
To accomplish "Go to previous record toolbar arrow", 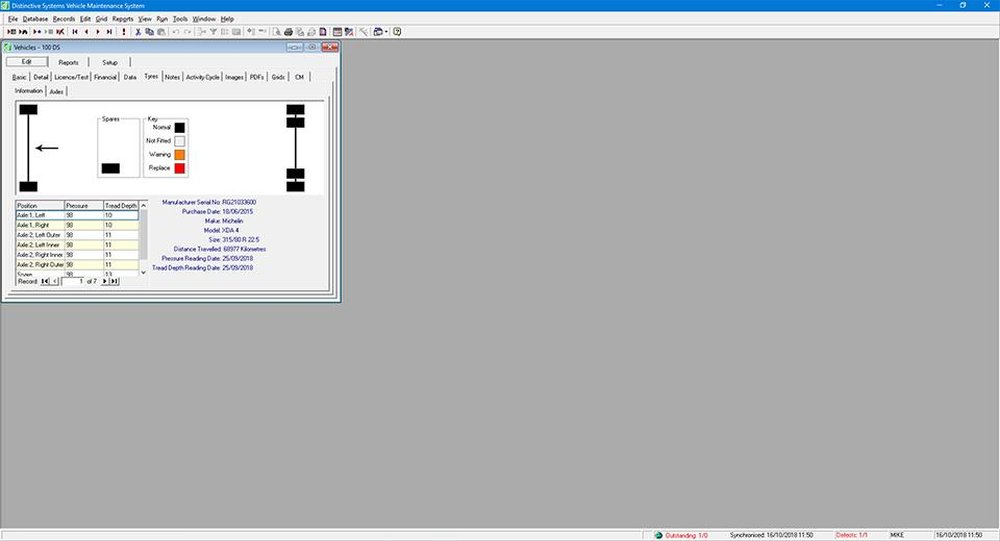I will point(86,31).
